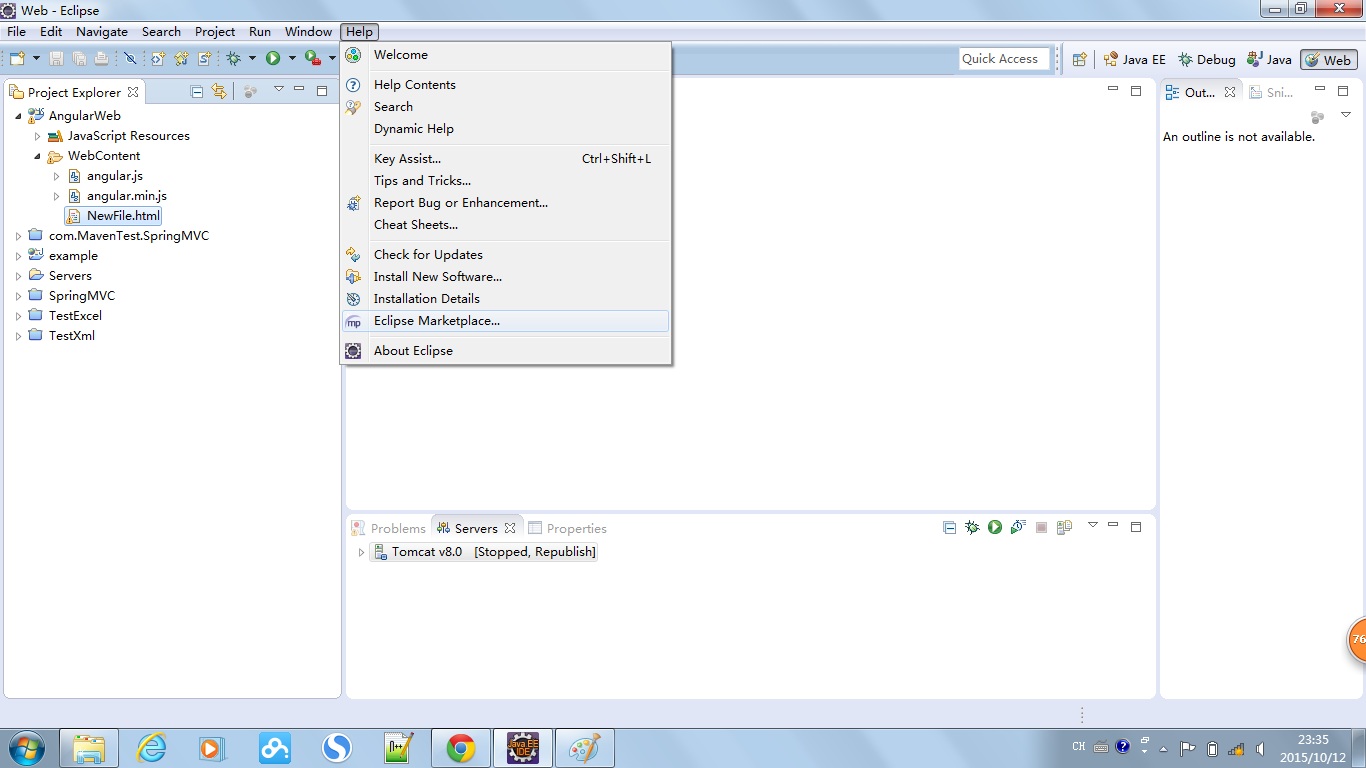Expand the angular.js file node

coord(57,176)
